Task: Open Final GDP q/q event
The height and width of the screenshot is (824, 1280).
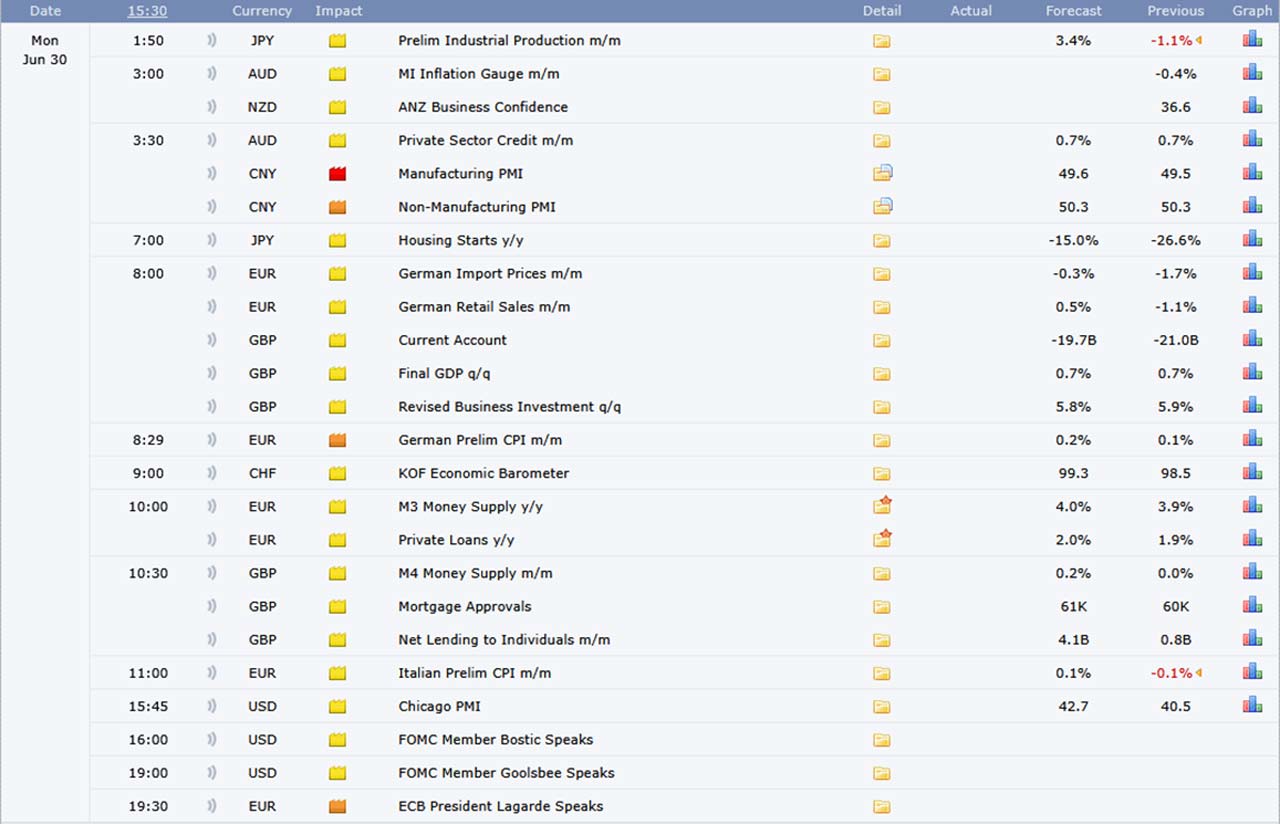Action: click(x=444, y=373)
